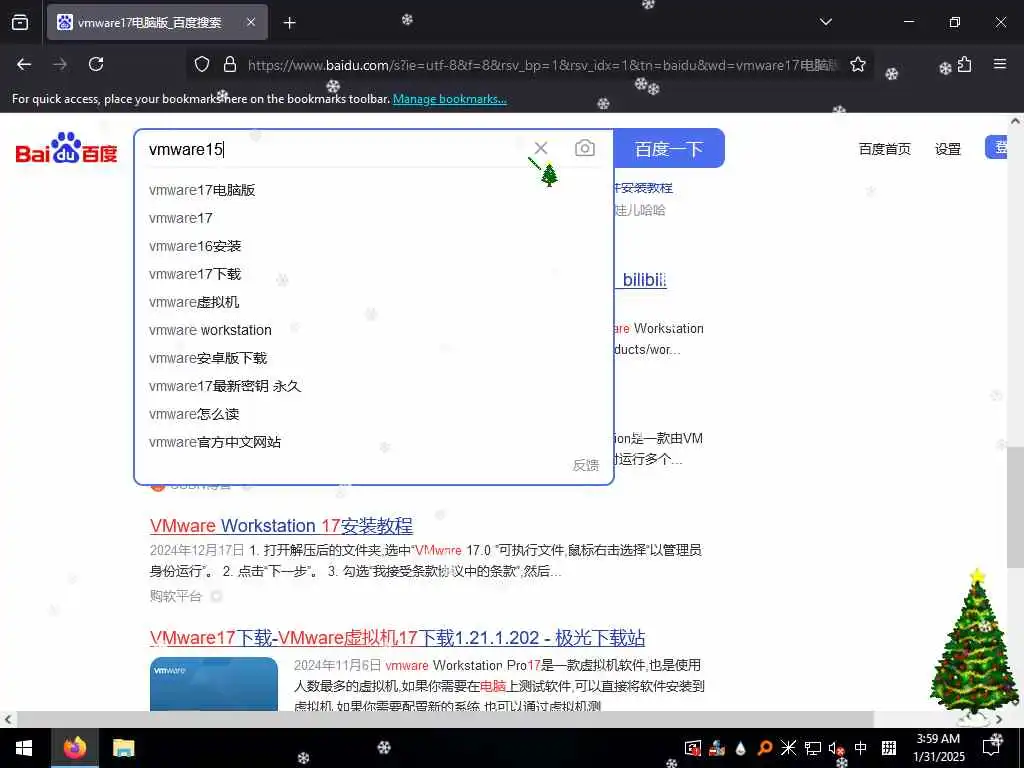Click the 反馈 feedback link
The width and height of the screenshot is (1024, 768).
(x=586, y=465)
